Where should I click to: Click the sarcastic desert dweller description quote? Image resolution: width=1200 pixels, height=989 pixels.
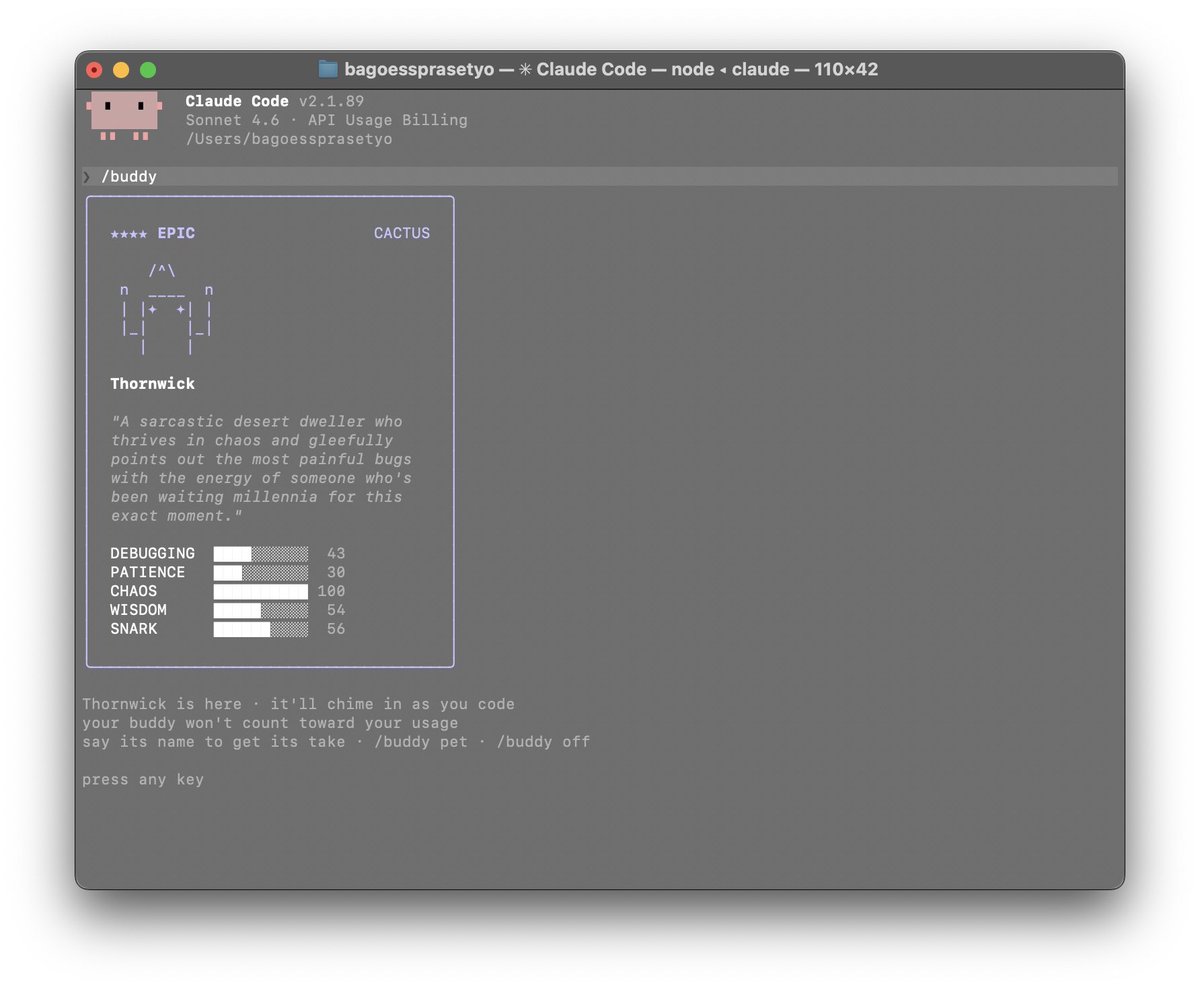point(261,469)
